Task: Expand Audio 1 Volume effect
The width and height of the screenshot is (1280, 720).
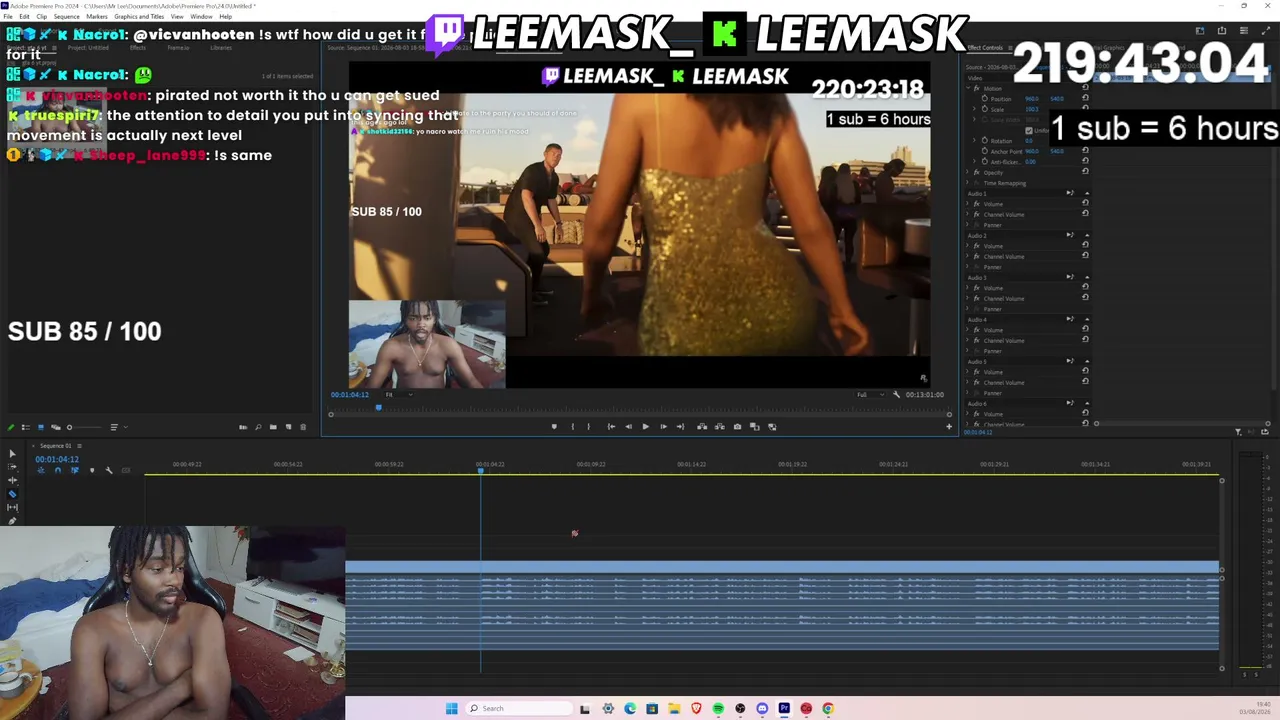Action: coord(969,204)
